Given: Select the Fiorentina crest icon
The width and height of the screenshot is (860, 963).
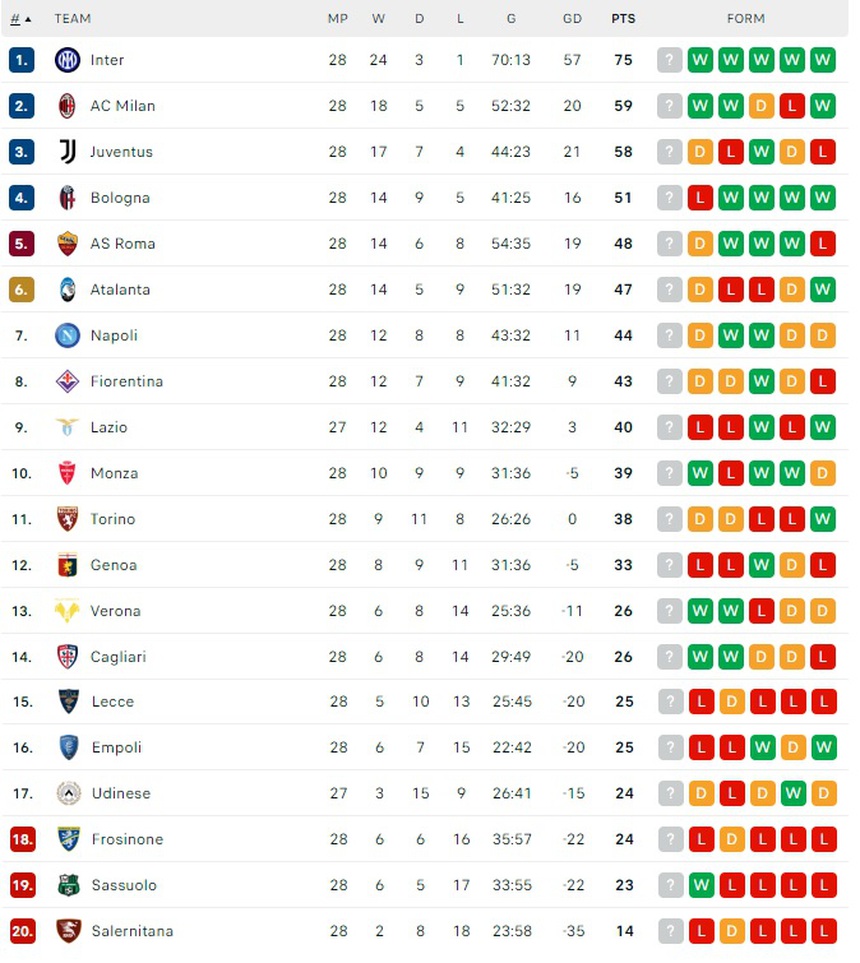Looking at the screenshot, I should (67, 381).
